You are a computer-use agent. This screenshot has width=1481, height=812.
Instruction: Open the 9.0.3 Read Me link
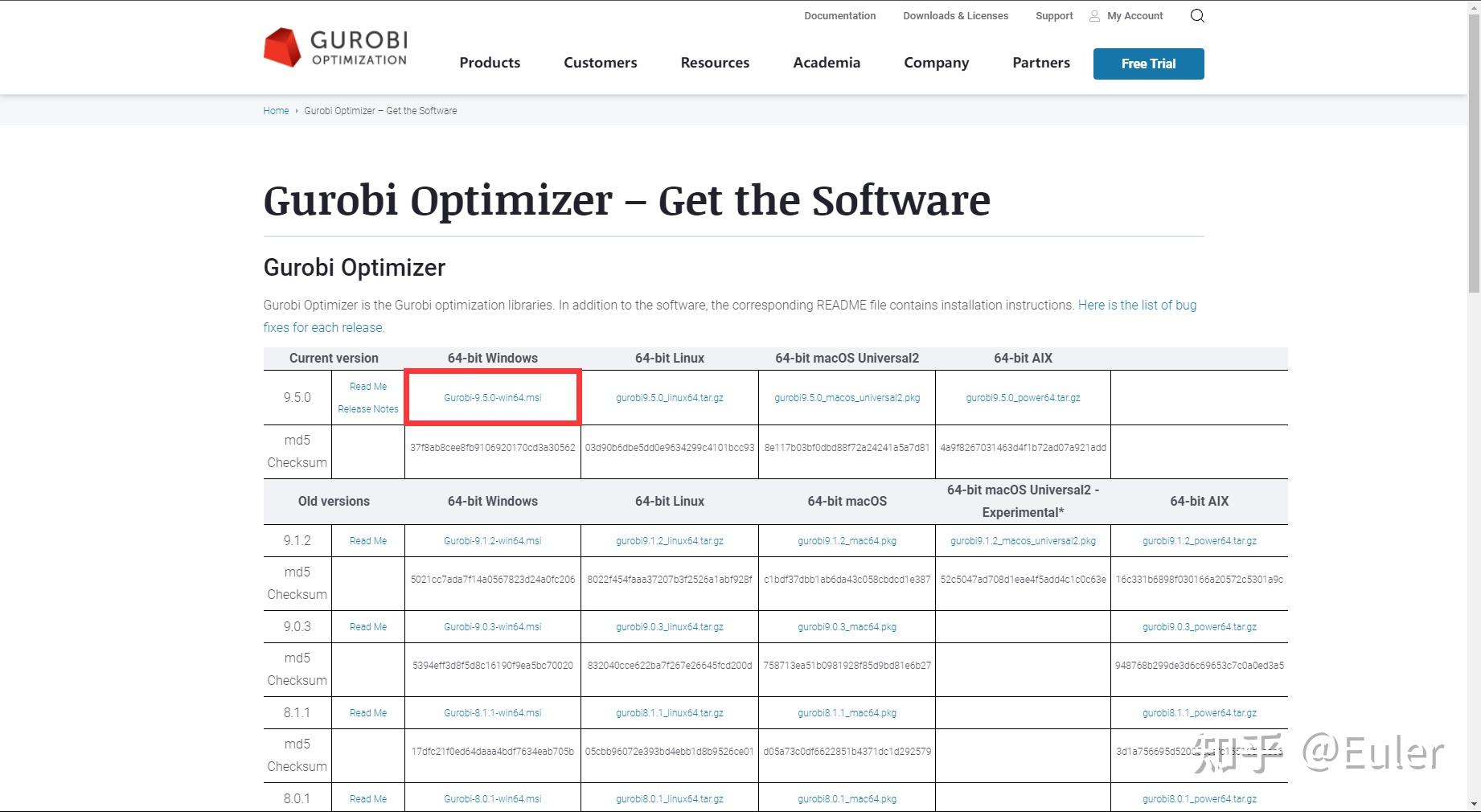click(368, 627)
